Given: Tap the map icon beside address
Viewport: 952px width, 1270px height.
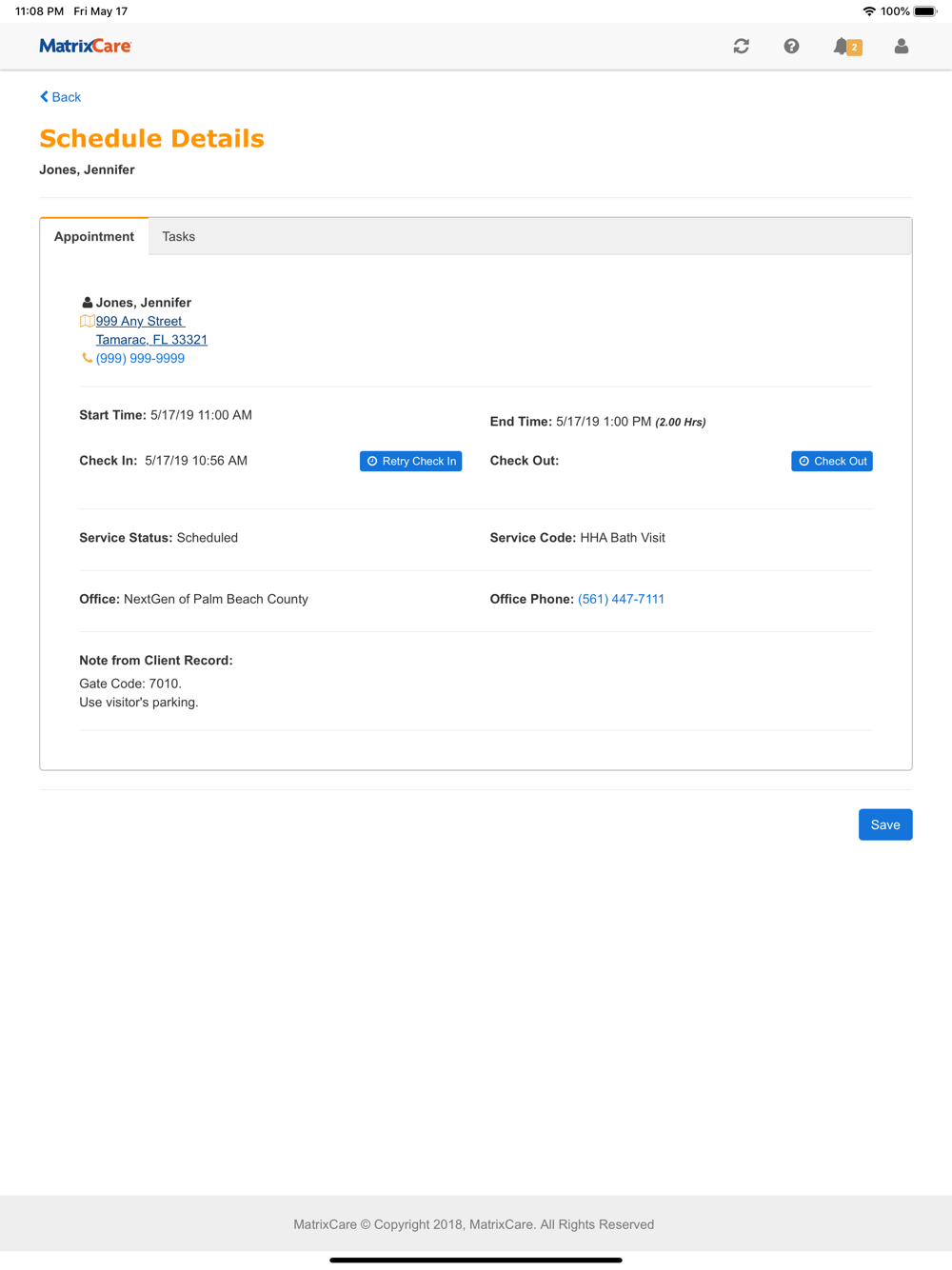Looking at the screenshot, I should 87,321.
